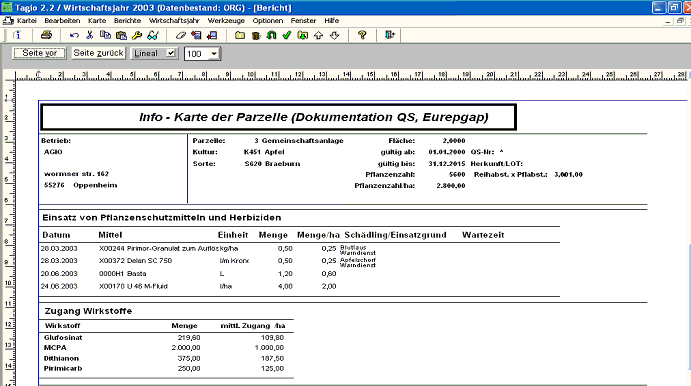Open the Fenster menu
Image resolution: width=691 pixels, height=386 pixels.
pyautogui.click(x=303, y=21)
